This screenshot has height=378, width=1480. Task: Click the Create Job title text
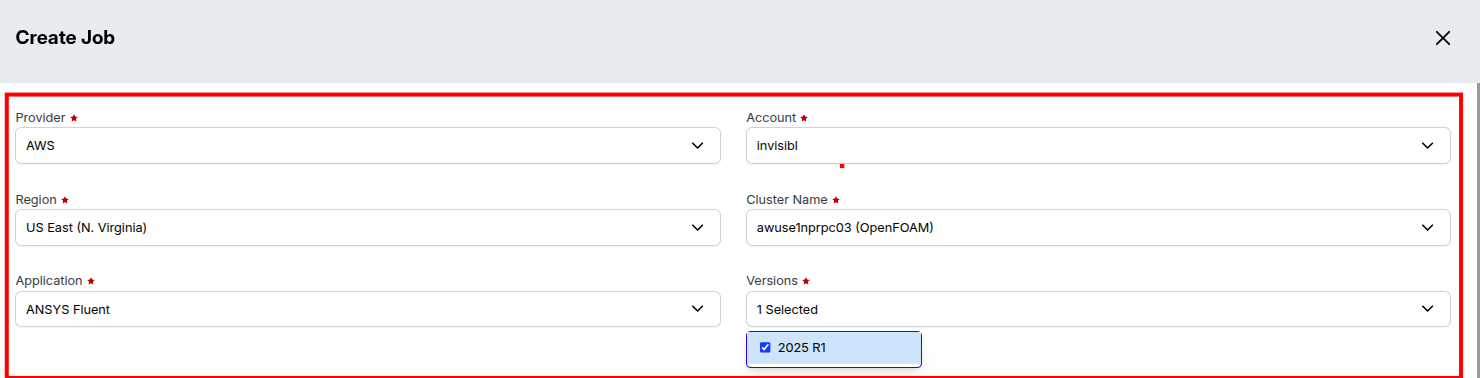point(65,38)
